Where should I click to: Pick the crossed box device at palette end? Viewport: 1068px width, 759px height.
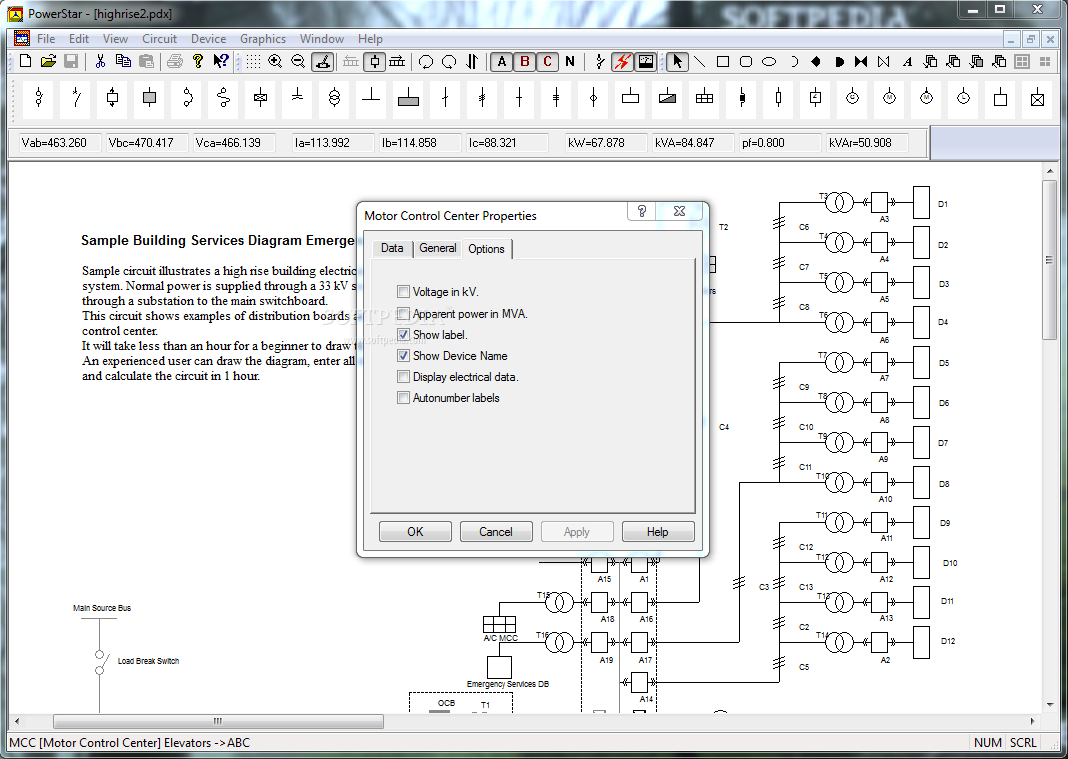[1037, 98]
